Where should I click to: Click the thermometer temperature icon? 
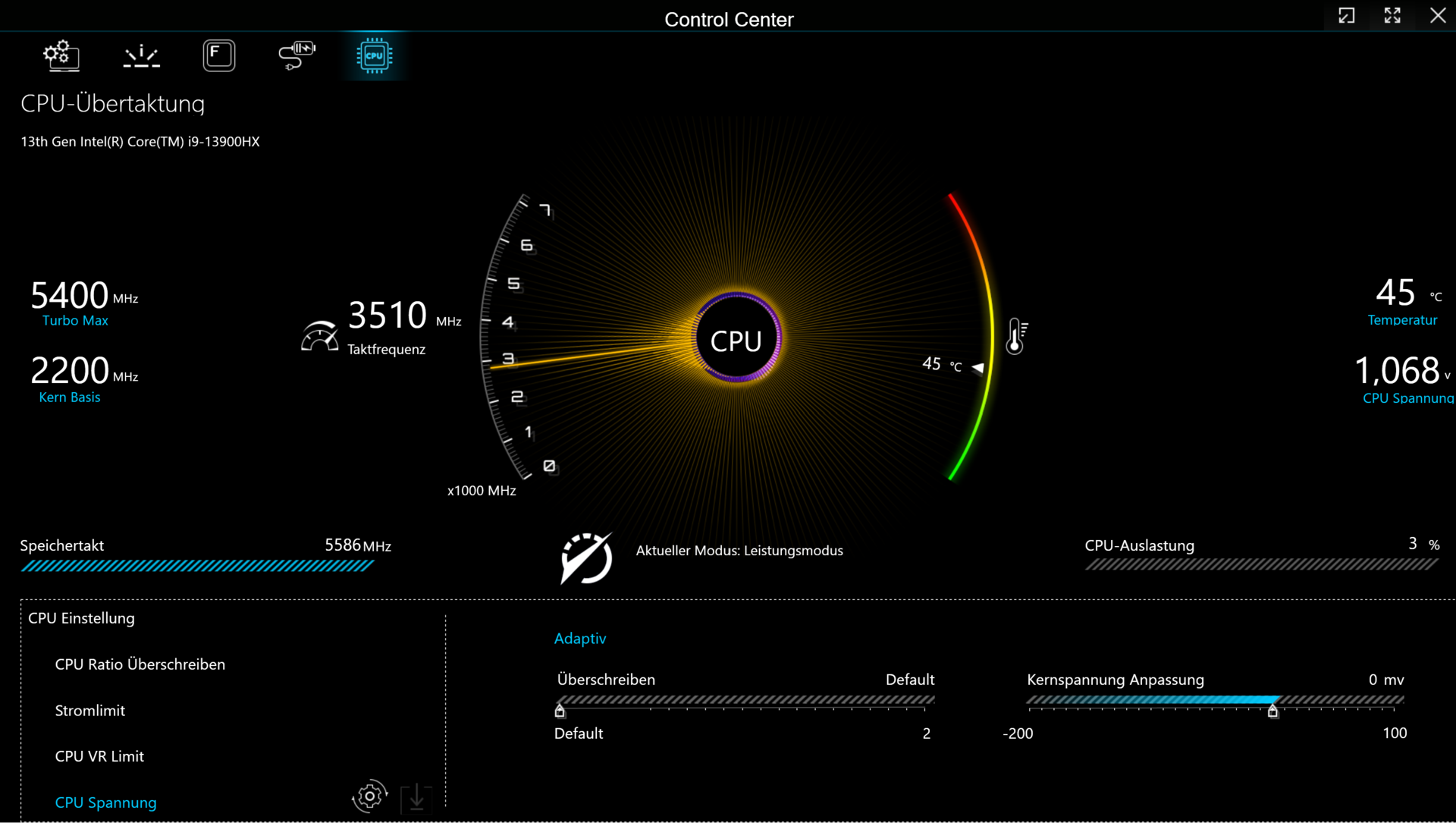pos(1016,336)
